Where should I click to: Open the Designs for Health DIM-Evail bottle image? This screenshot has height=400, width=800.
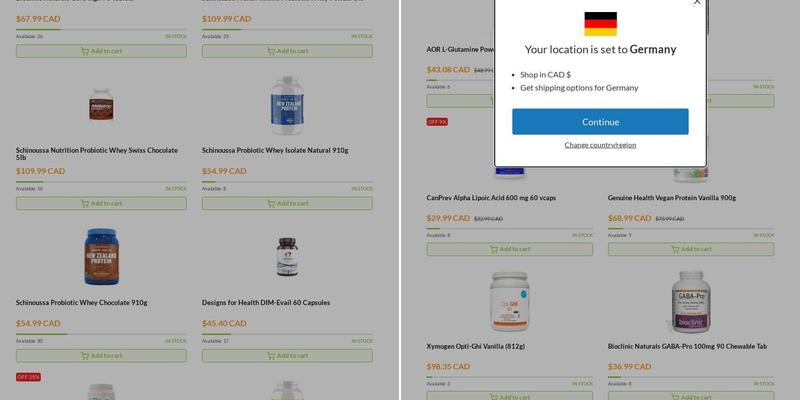tap(287, 257)
